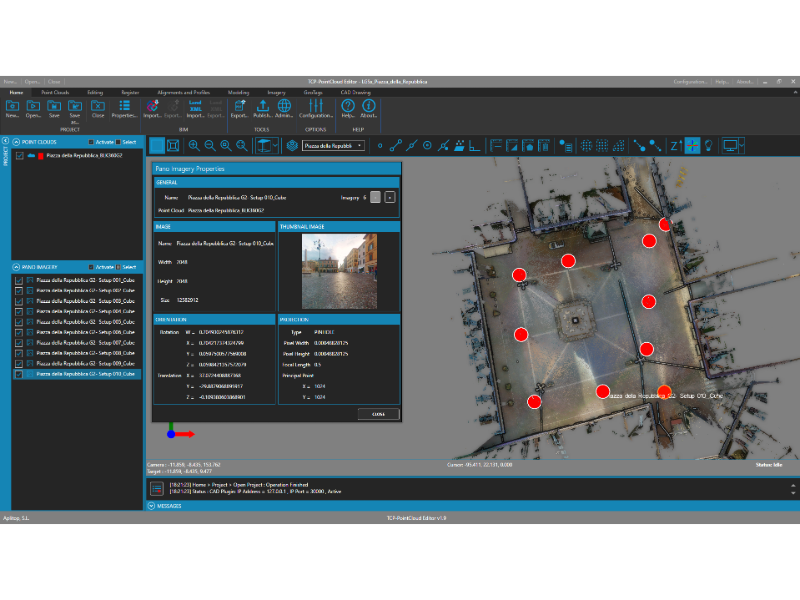Switch to the Point Clouds tab
The image size is (800, 600).
click(55, 92)
